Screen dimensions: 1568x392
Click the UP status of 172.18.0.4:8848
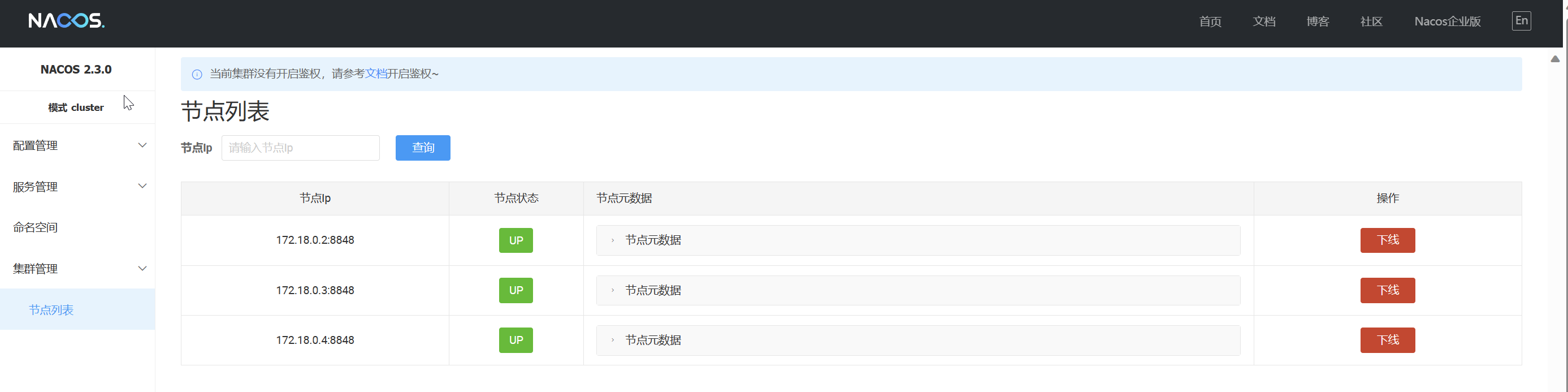point(516,341)
